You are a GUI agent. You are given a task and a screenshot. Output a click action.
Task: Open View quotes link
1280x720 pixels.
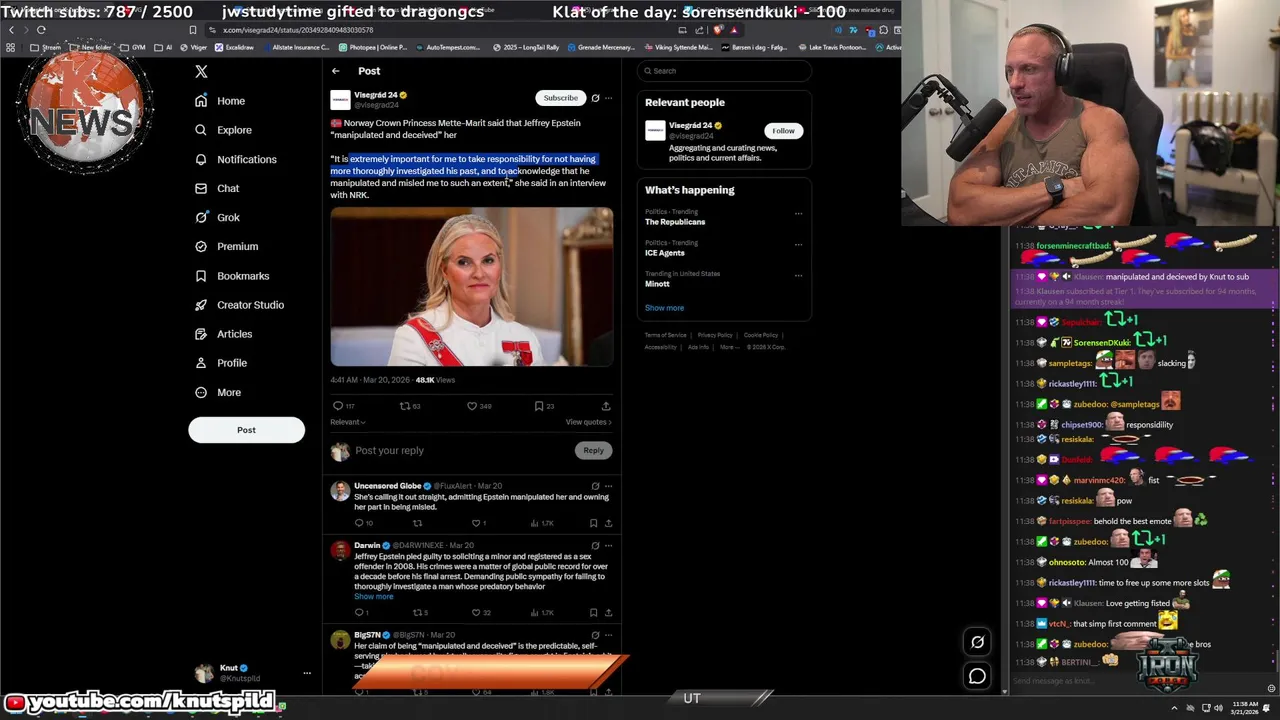(x=588, y=422)
